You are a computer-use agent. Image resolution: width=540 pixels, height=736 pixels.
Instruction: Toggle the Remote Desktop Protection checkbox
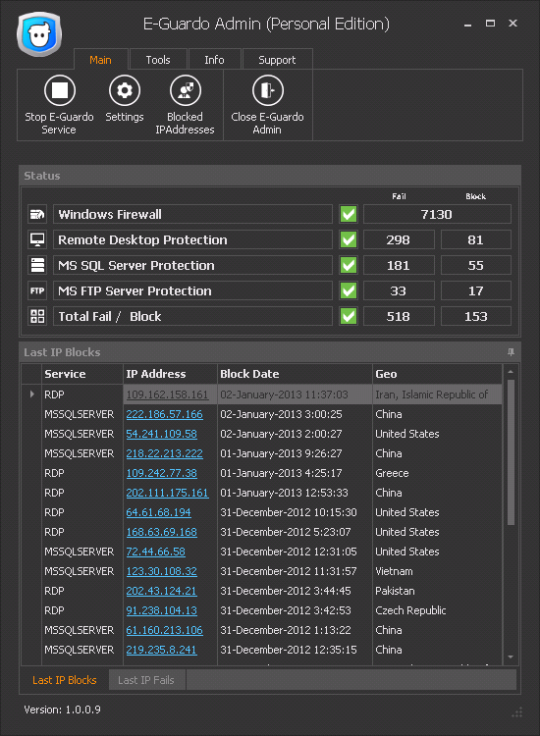pos(348,240)
